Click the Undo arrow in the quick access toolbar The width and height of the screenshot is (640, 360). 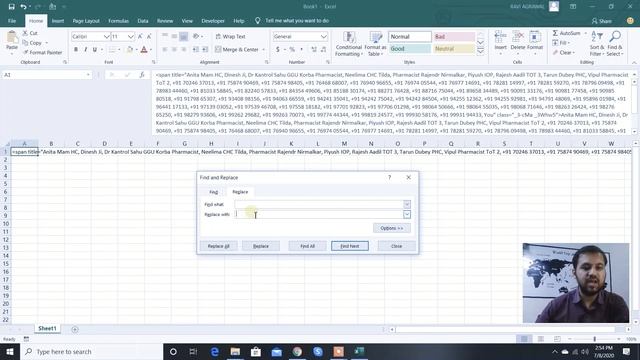23,7
